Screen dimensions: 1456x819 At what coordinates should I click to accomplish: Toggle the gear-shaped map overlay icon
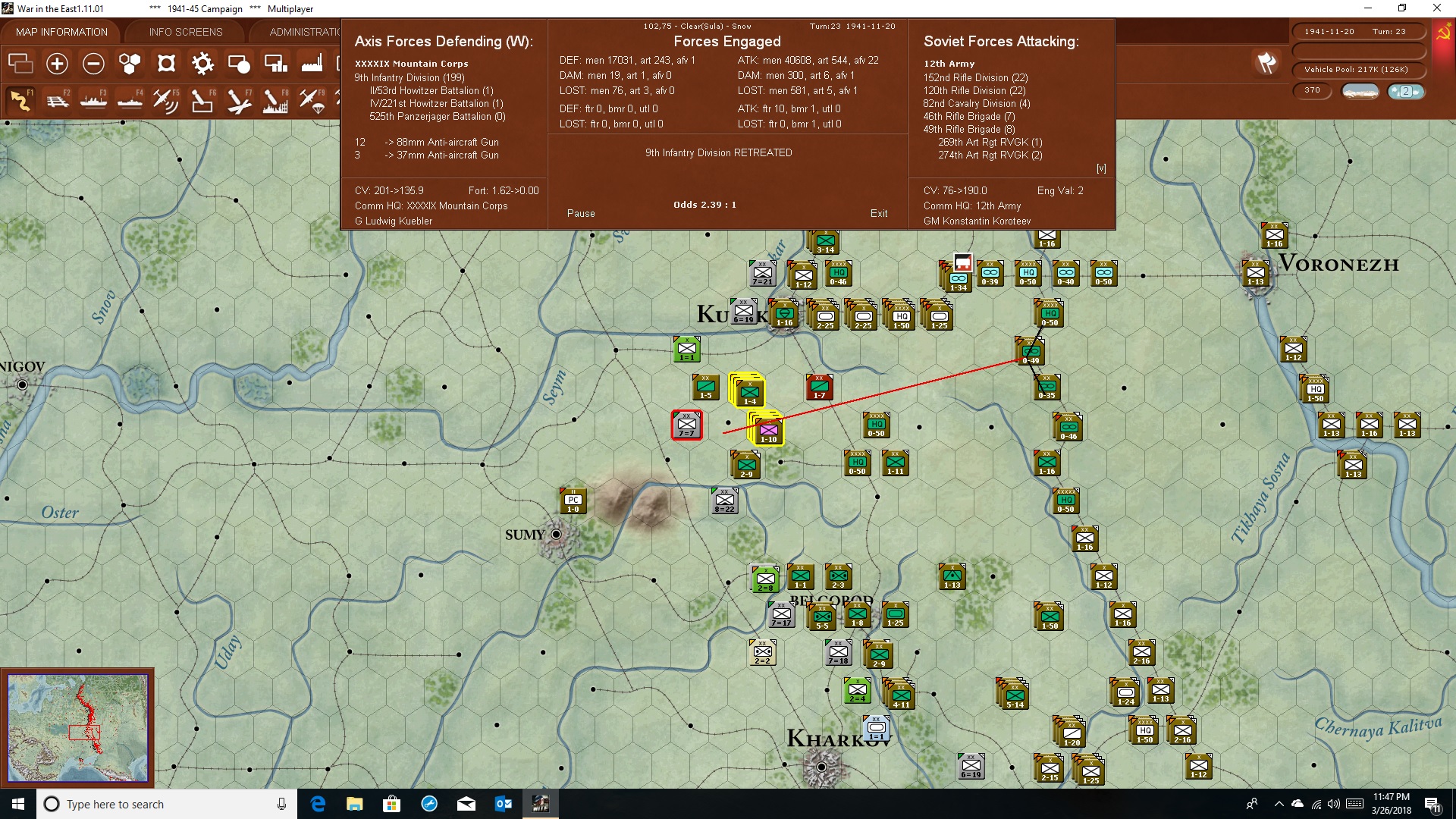point(202,64)
